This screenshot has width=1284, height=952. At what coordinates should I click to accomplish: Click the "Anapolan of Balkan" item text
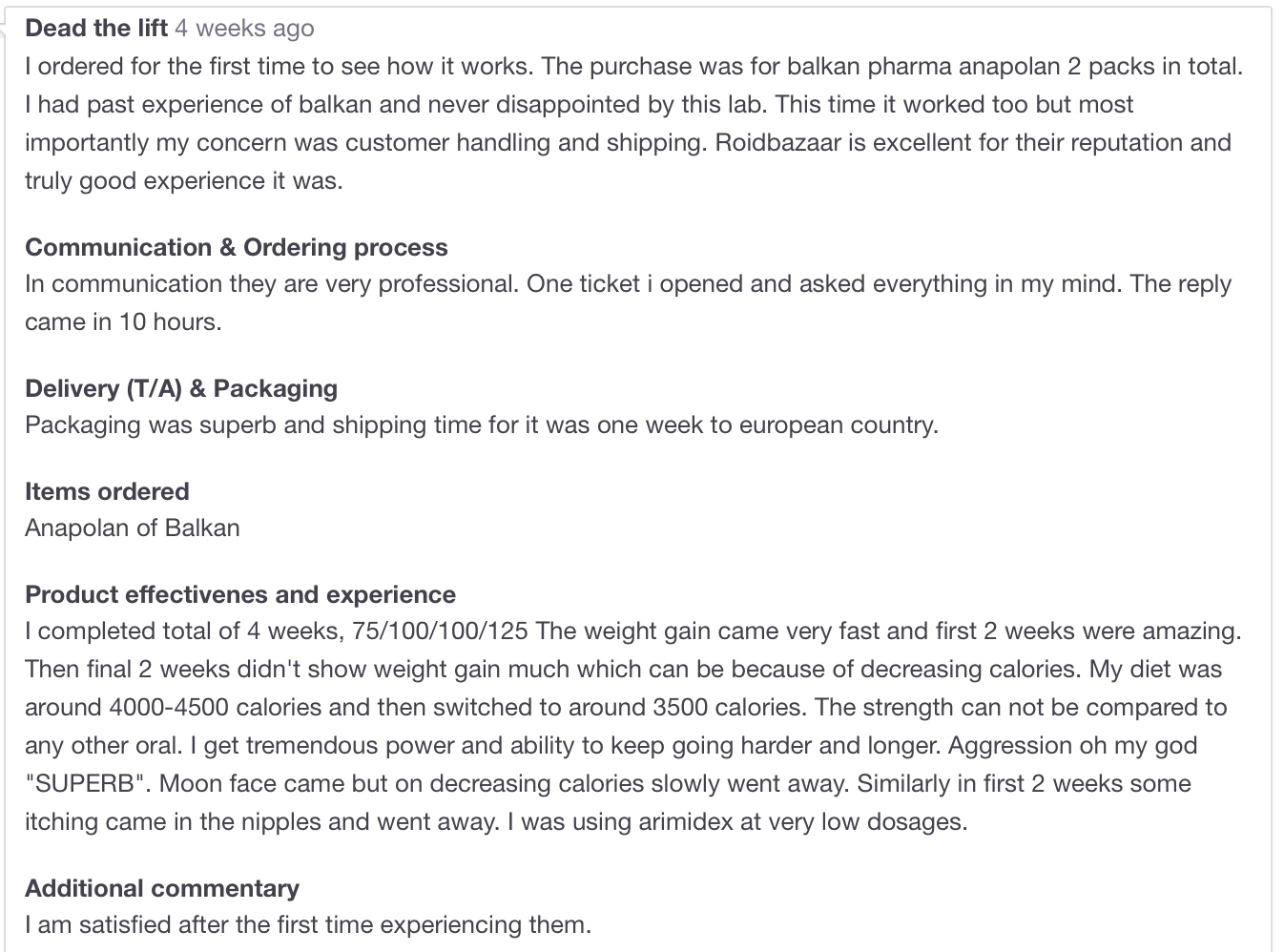[x=133, y=528]
